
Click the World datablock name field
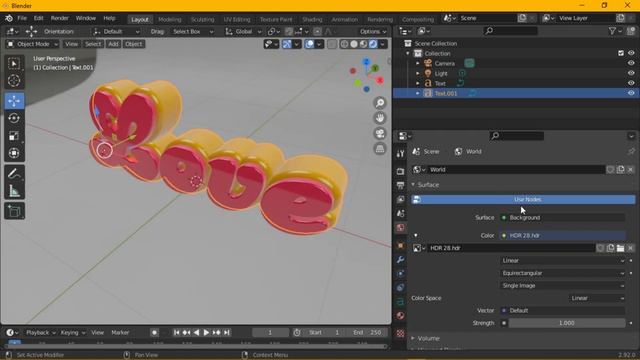516,170
